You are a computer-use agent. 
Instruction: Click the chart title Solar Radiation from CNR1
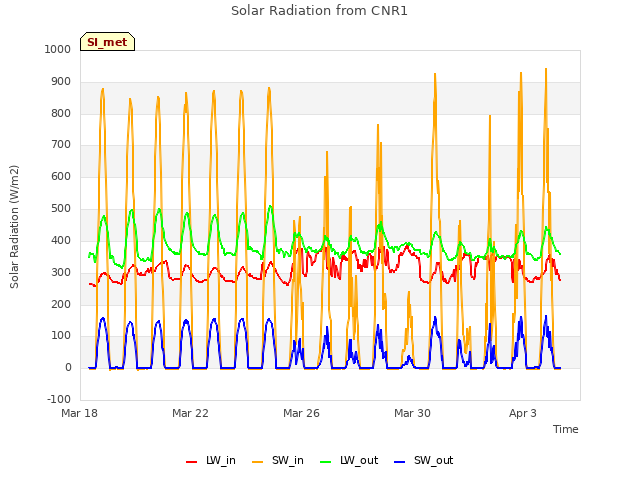pyautogui.click(x=319, y=11)
